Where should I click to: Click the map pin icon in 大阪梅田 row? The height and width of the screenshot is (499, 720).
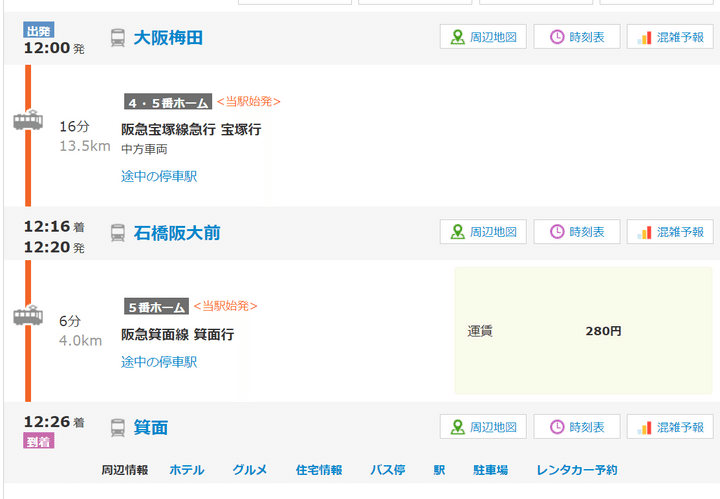458,37
